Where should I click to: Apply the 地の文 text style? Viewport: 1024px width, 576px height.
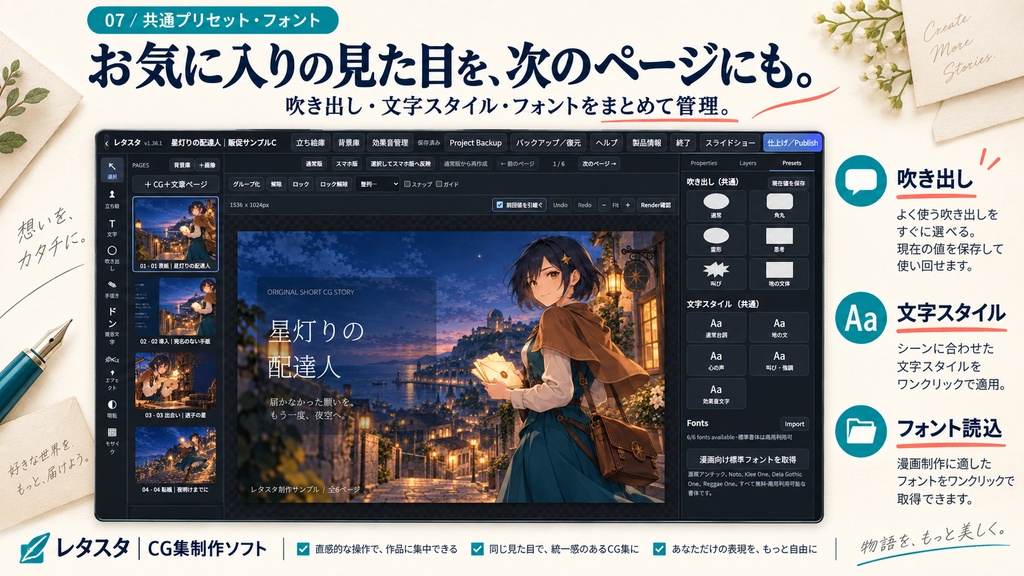click(x=778, y=328)
